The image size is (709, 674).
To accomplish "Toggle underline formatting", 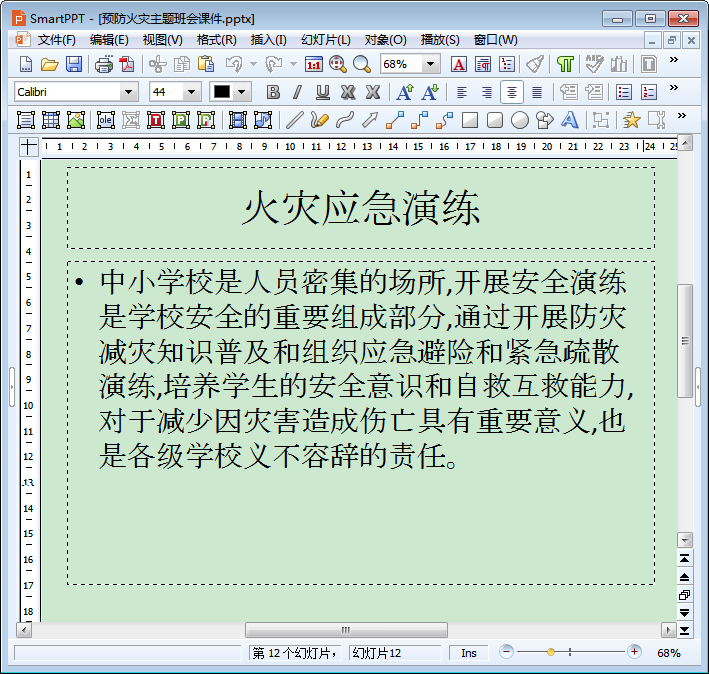I will (x=322, y=92).
